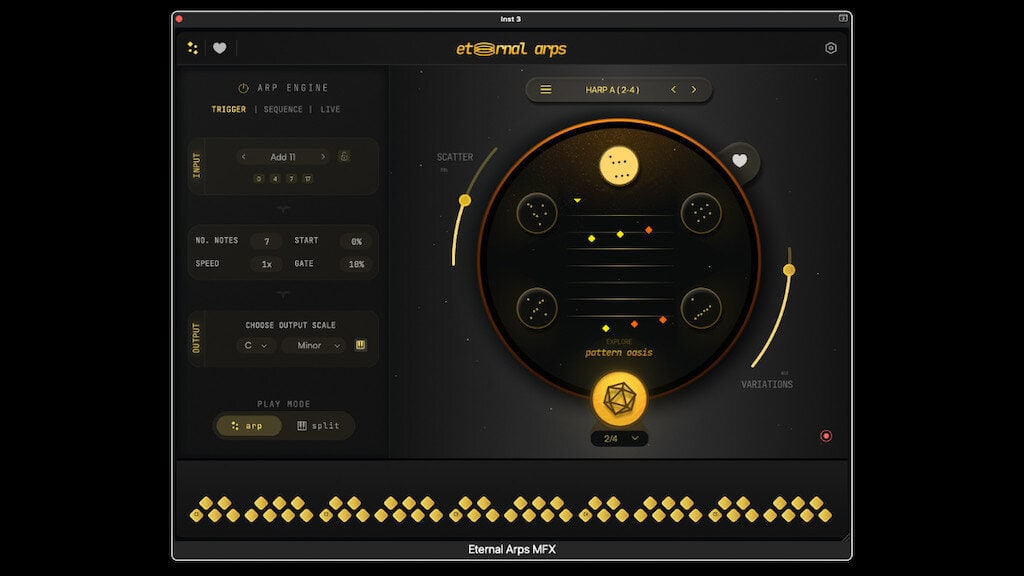
Task: Select the highlighted top pattern orb
Action: pos(618,166)
